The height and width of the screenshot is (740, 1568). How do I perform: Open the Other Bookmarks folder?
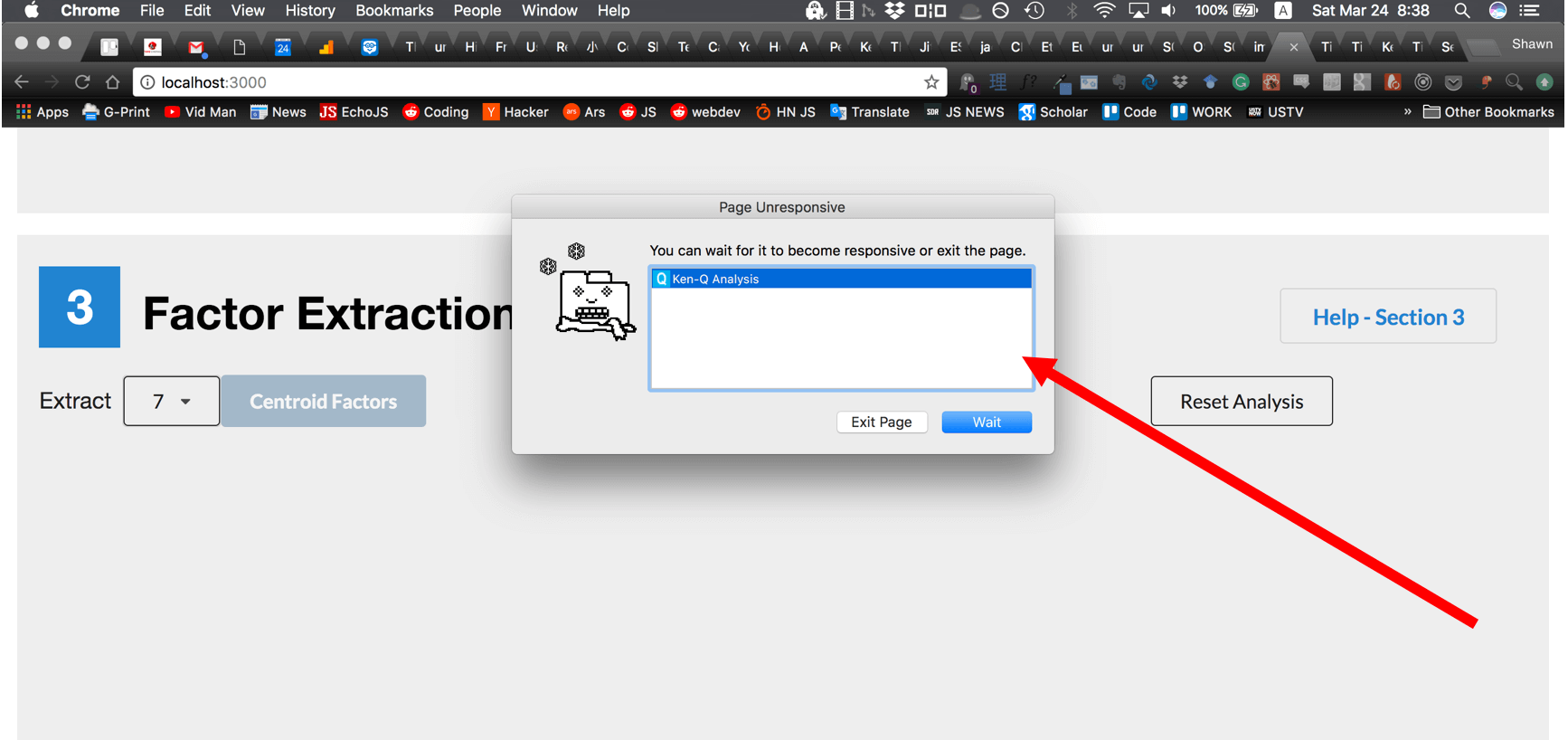(x=1488, y=112)
